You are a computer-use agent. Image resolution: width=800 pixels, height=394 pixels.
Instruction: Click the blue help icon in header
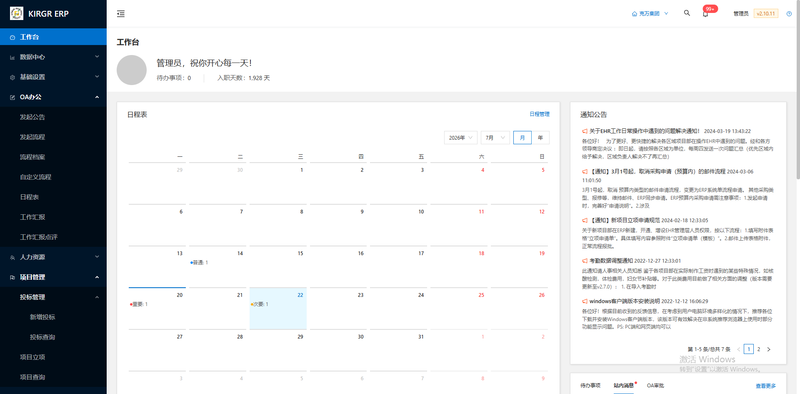(x=789, y=14)
